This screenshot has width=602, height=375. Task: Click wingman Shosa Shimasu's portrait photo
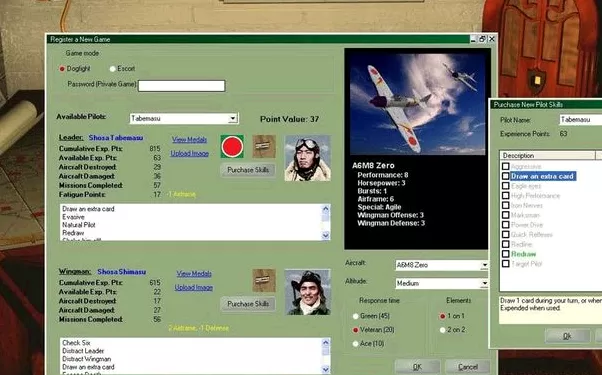tap(308, 292)
